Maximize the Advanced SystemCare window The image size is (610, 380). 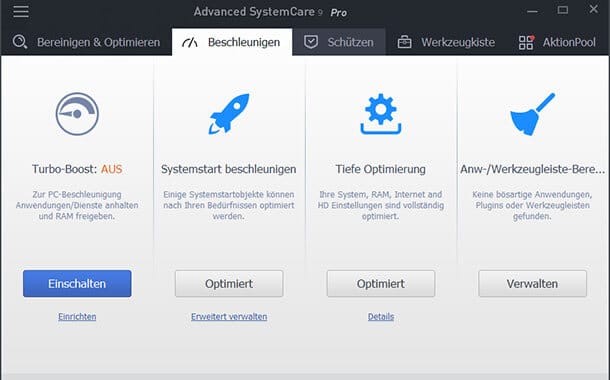point(563,10)
